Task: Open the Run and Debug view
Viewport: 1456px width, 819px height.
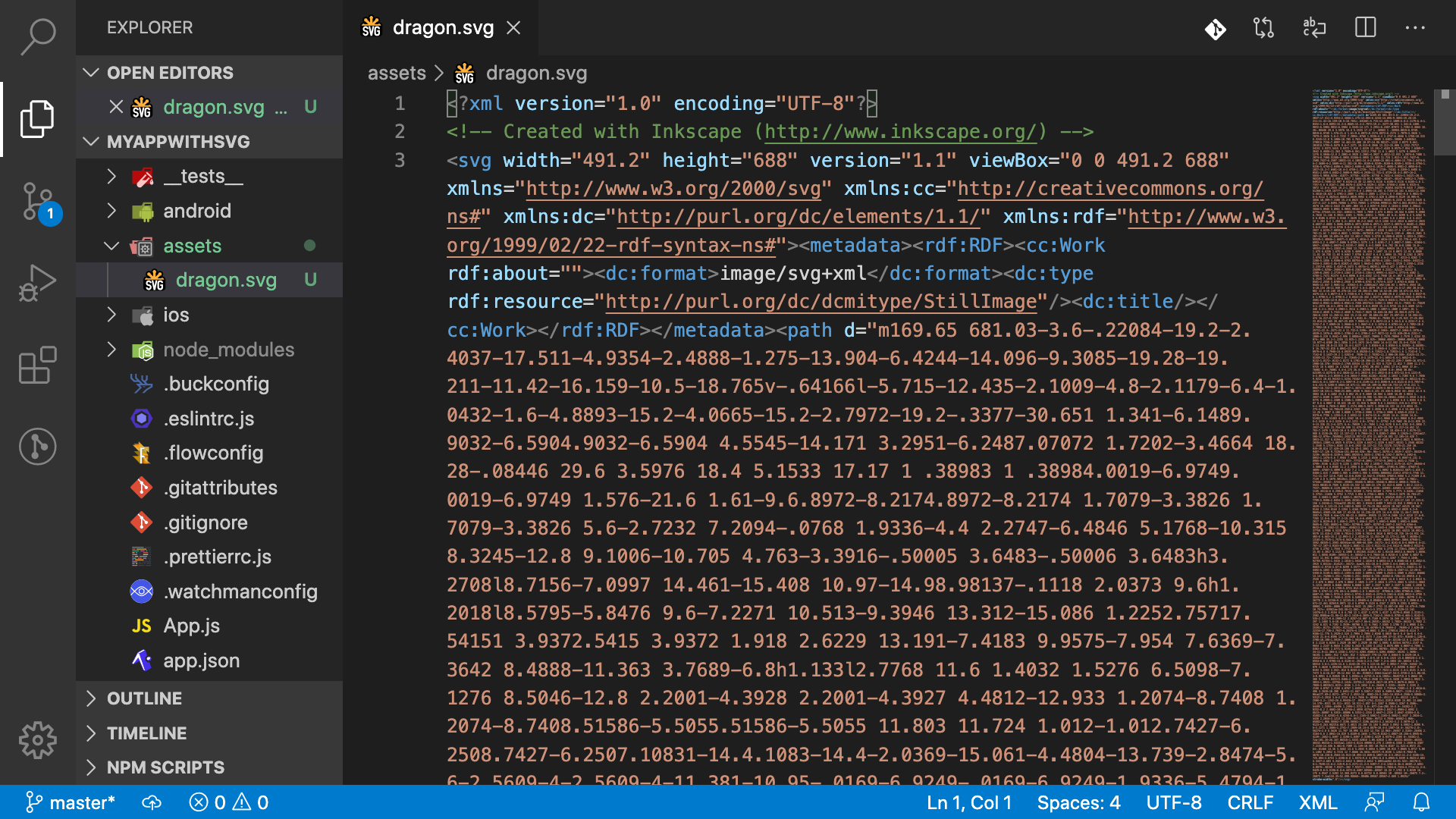Action: tap(38, 284)
